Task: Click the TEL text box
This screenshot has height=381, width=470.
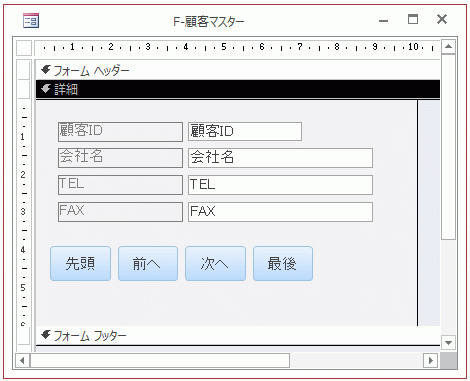Action: point(280,185)
